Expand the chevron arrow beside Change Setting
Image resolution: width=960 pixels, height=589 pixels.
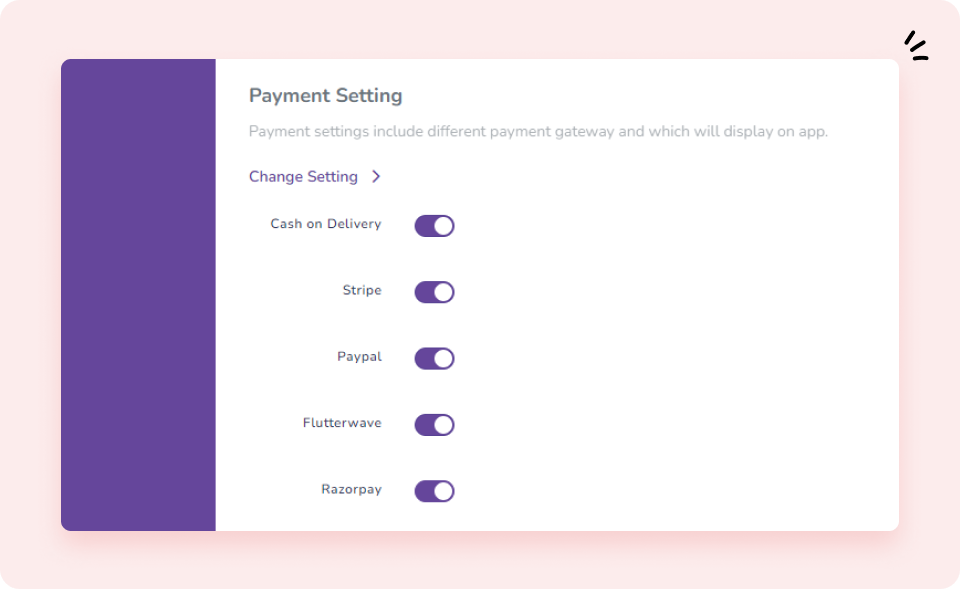pyautogui.click(x=376, y=177)
